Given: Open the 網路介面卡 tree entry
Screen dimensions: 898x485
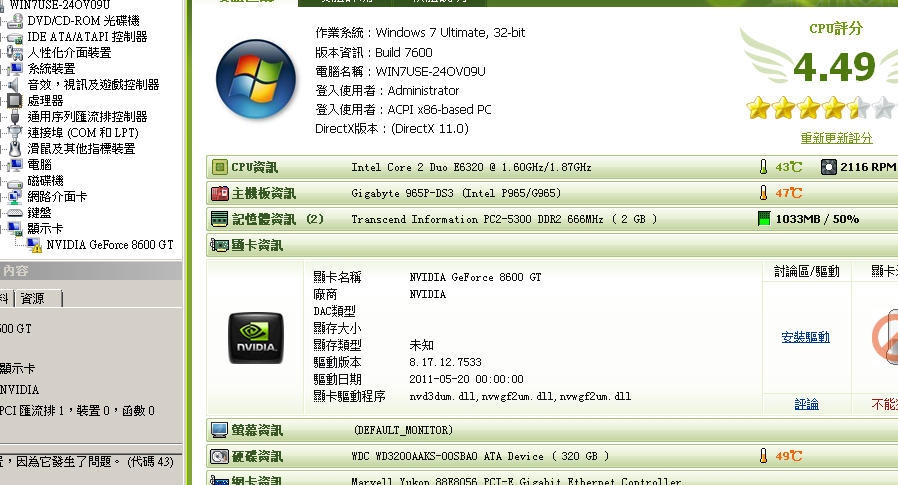Looking at the screenshot, I should (57, 197).
